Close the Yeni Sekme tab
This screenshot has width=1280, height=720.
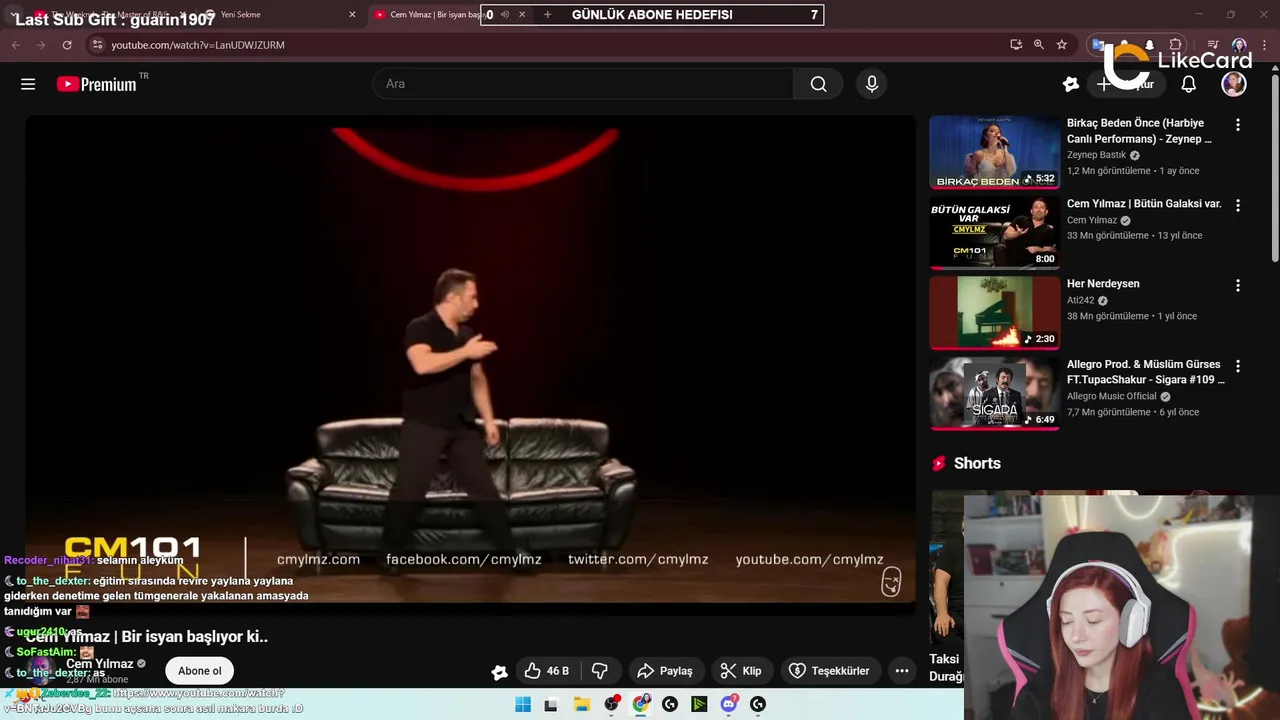(352, 15)
